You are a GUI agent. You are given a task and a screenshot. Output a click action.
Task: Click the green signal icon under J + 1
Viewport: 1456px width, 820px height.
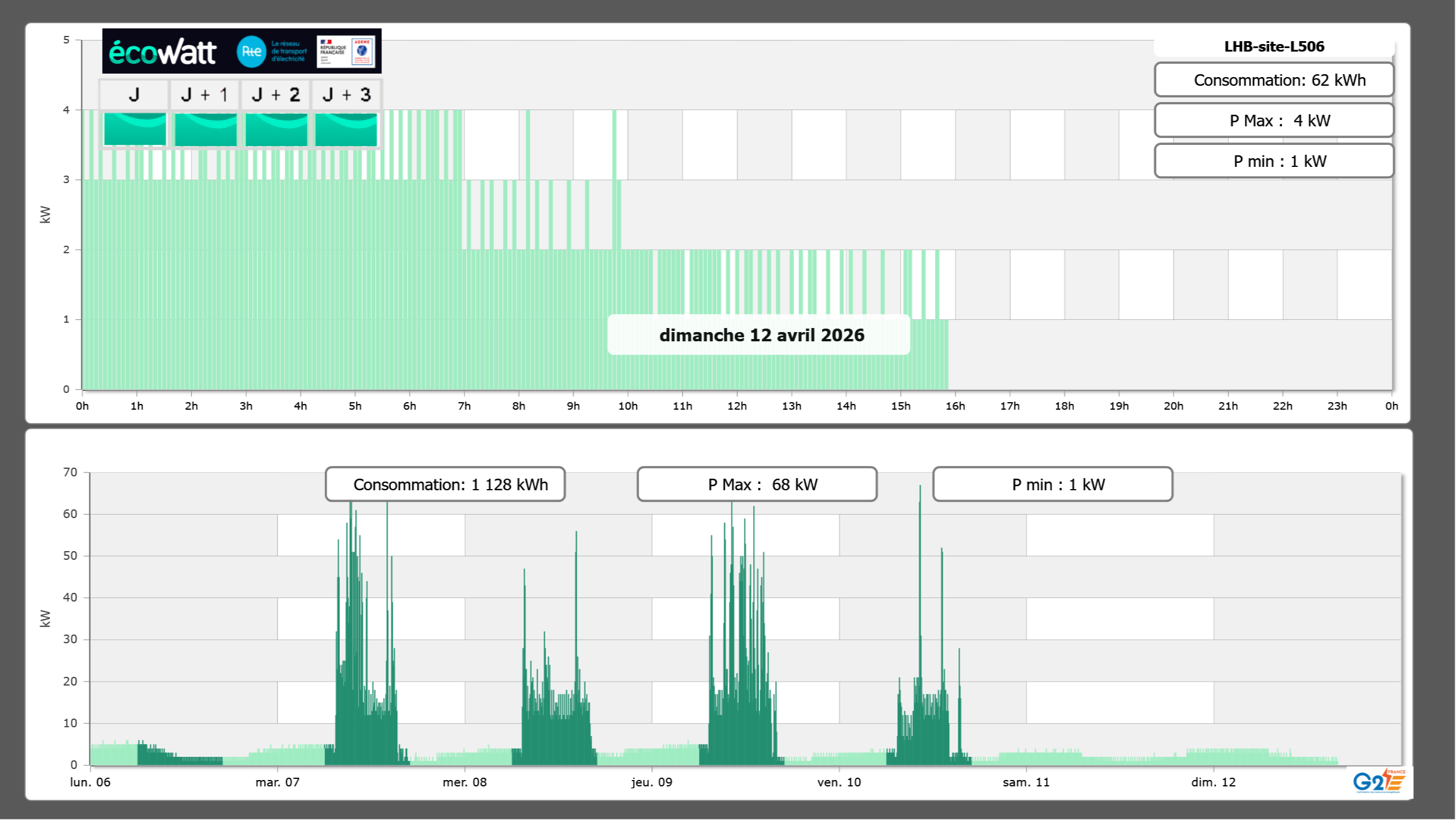[x=205, y=129]
